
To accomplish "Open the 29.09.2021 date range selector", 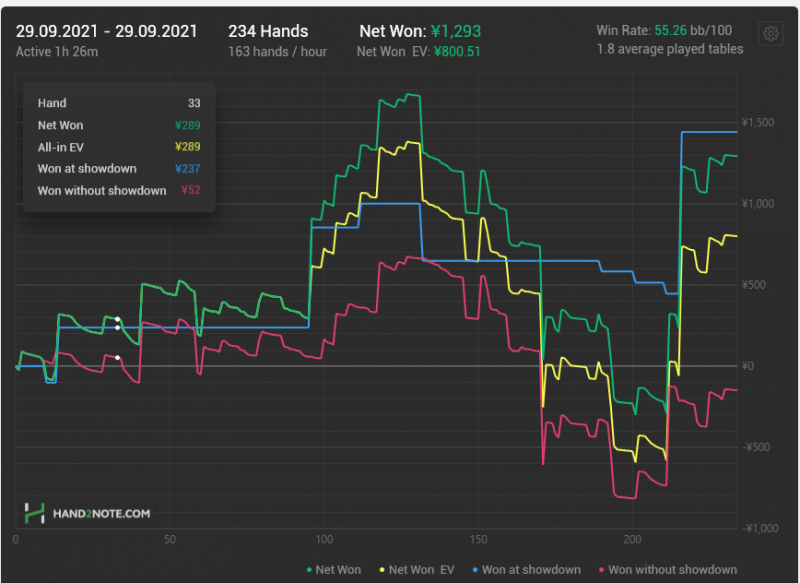I will [x=106, y=30].
